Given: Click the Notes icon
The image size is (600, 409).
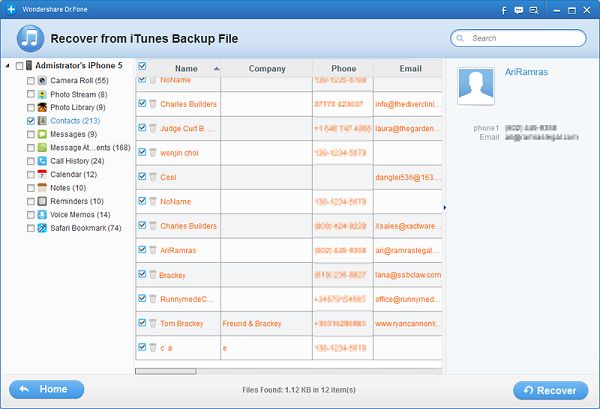Looking at the screenshot, I should (x=42, y=188).
